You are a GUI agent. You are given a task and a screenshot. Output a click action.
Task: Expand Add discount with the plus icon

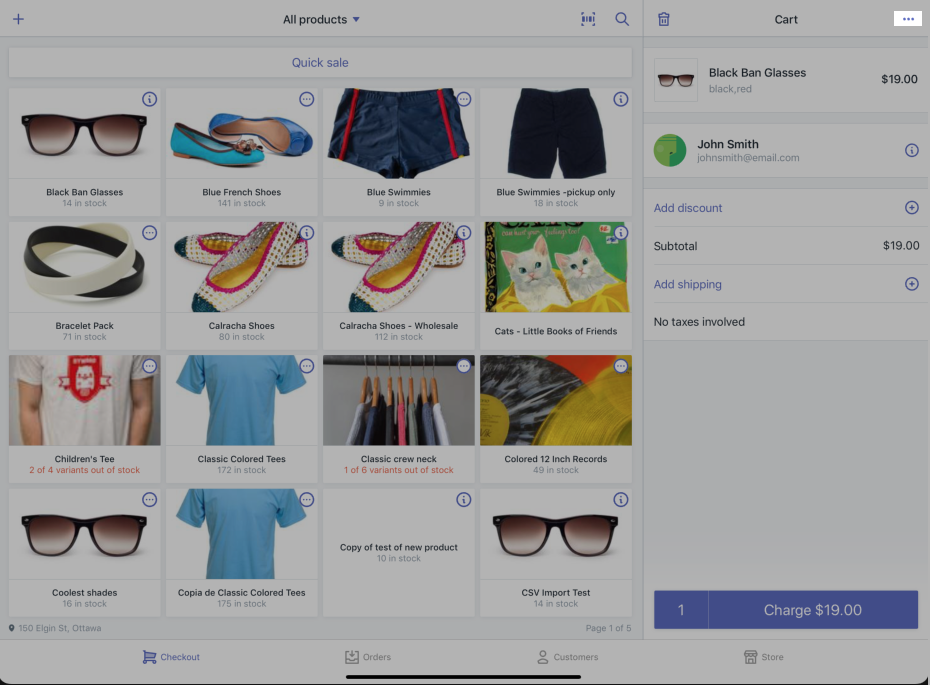[x=911, y=207]
